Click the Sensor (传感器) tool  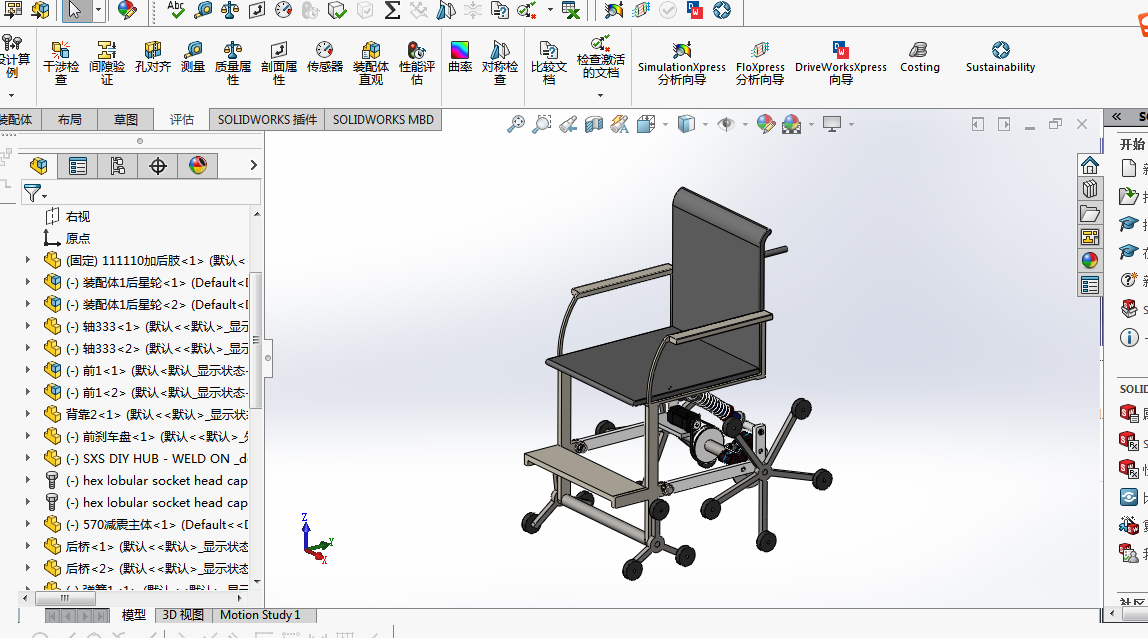[x=324, y=57]
